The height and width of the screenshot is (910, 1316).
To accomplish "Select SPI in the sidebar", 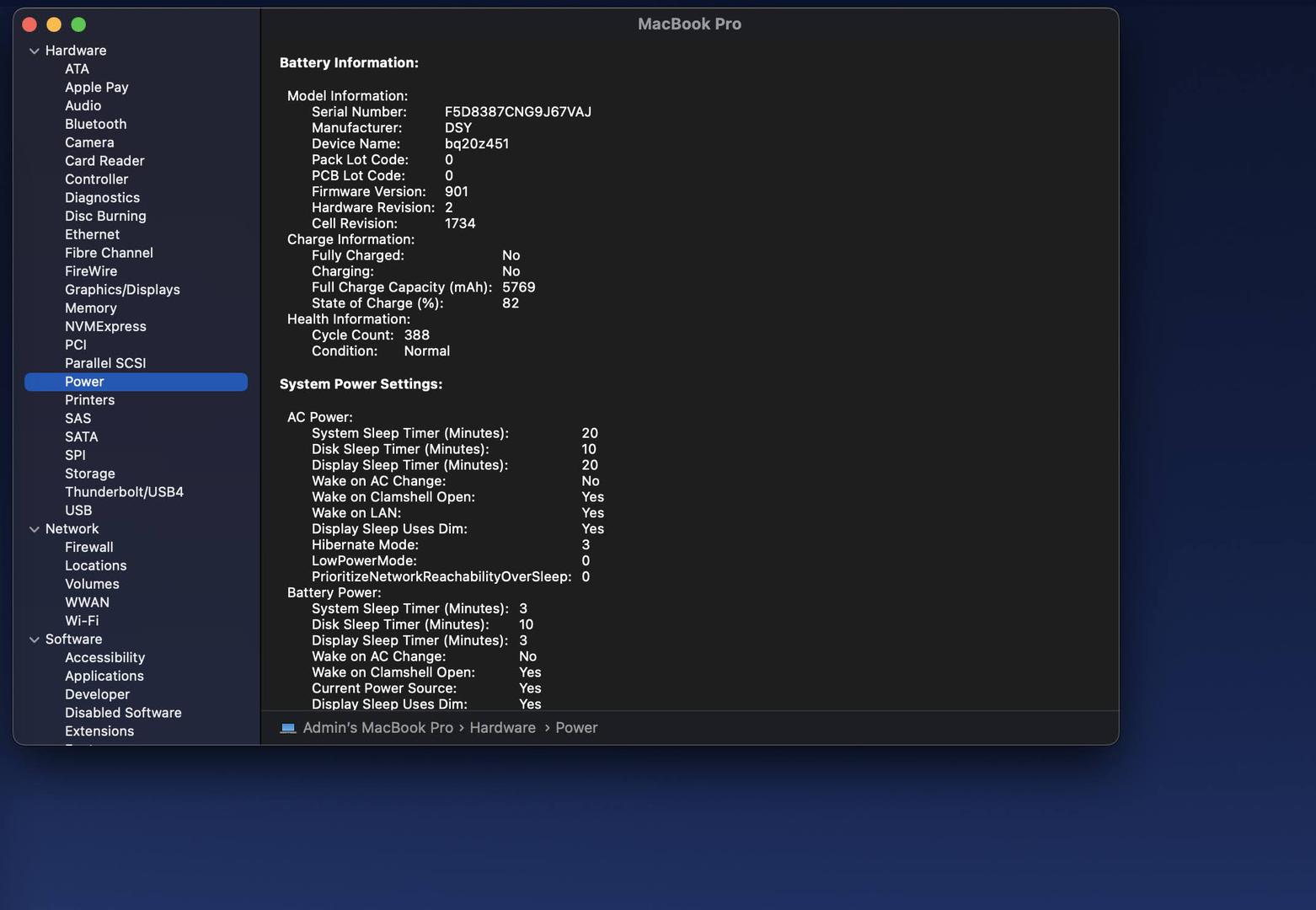I will coord(75,455).
